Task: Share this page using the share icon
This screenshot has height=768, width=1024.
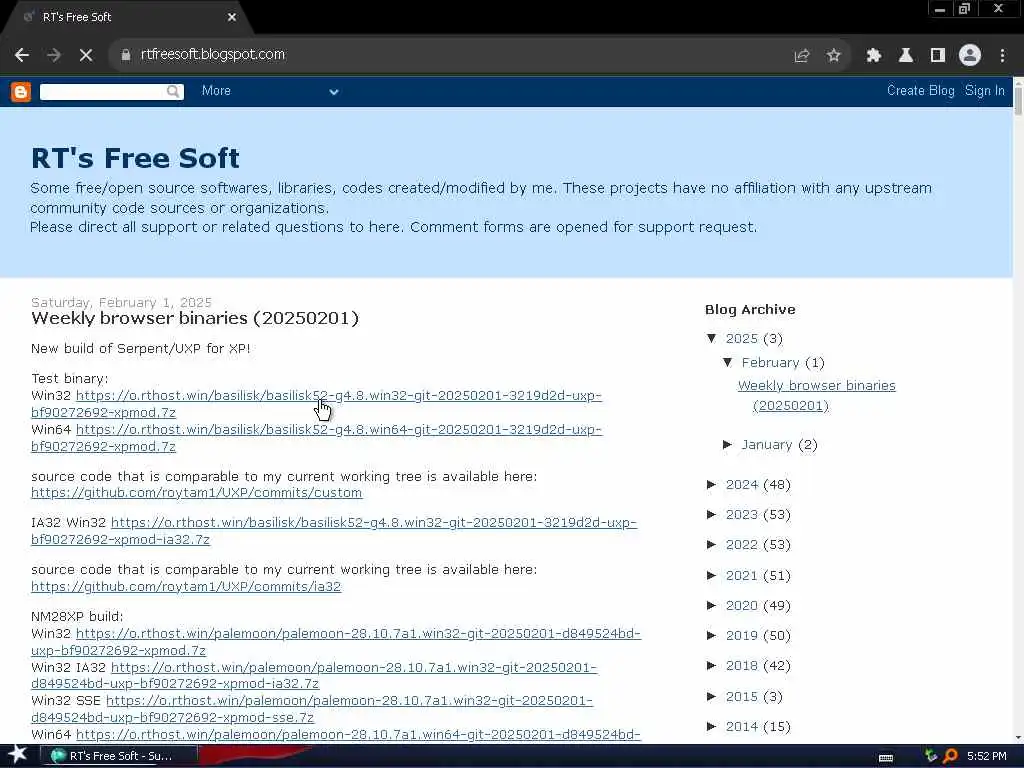Action: tap(802, 56)
